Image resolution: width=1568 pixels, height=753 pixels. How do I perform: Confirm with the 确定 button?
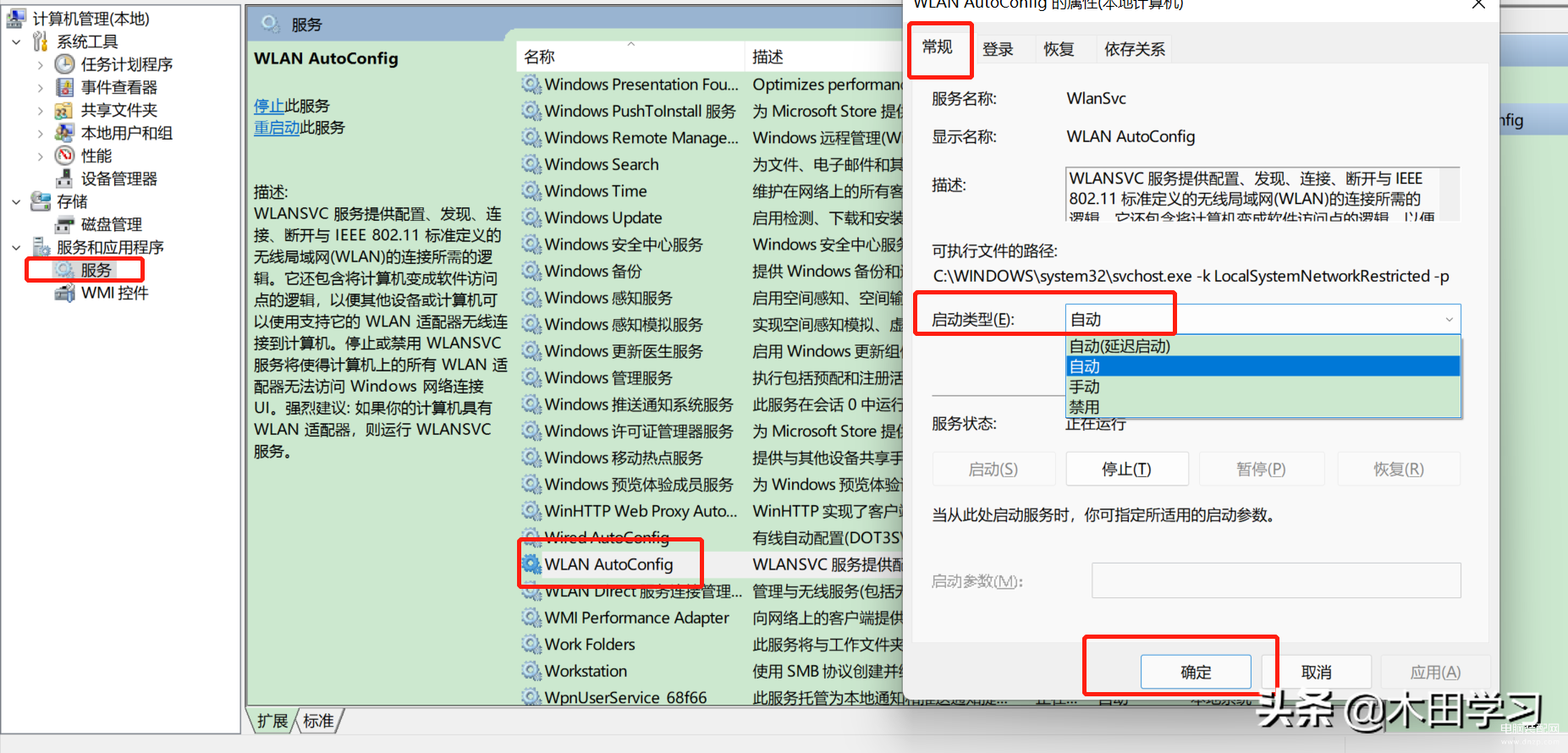(1196, 672)
